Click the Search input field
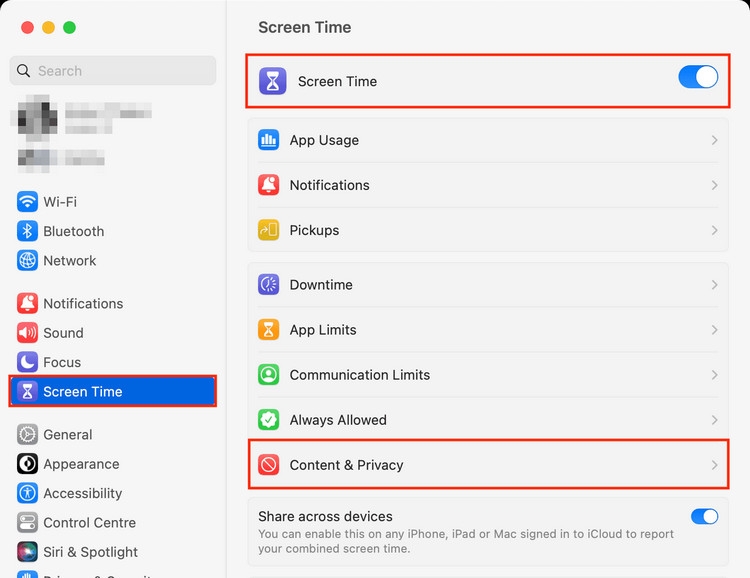750x578 pixels. 113,71
